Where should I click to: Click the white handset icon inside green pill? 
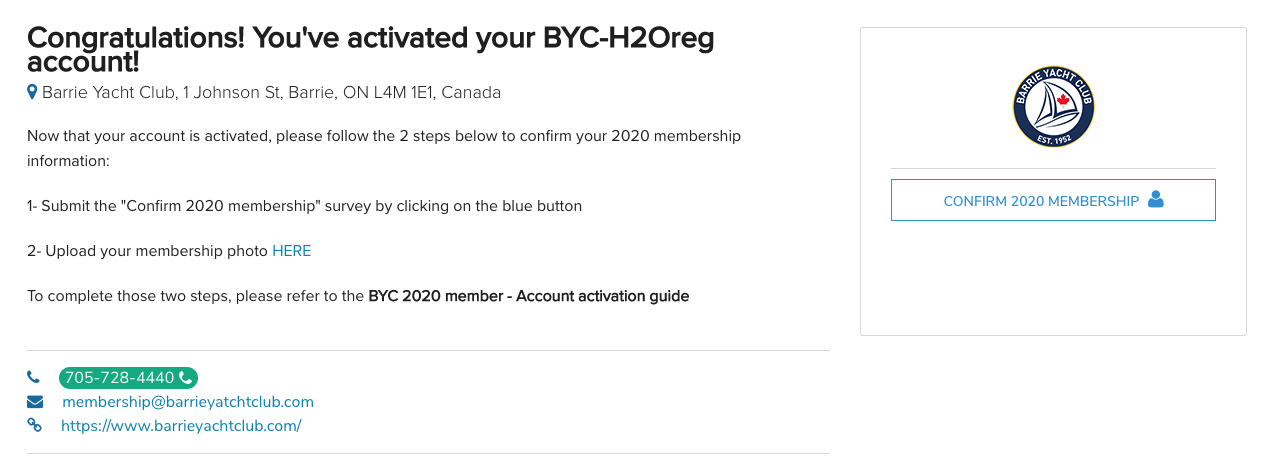[x=186, y=378]
